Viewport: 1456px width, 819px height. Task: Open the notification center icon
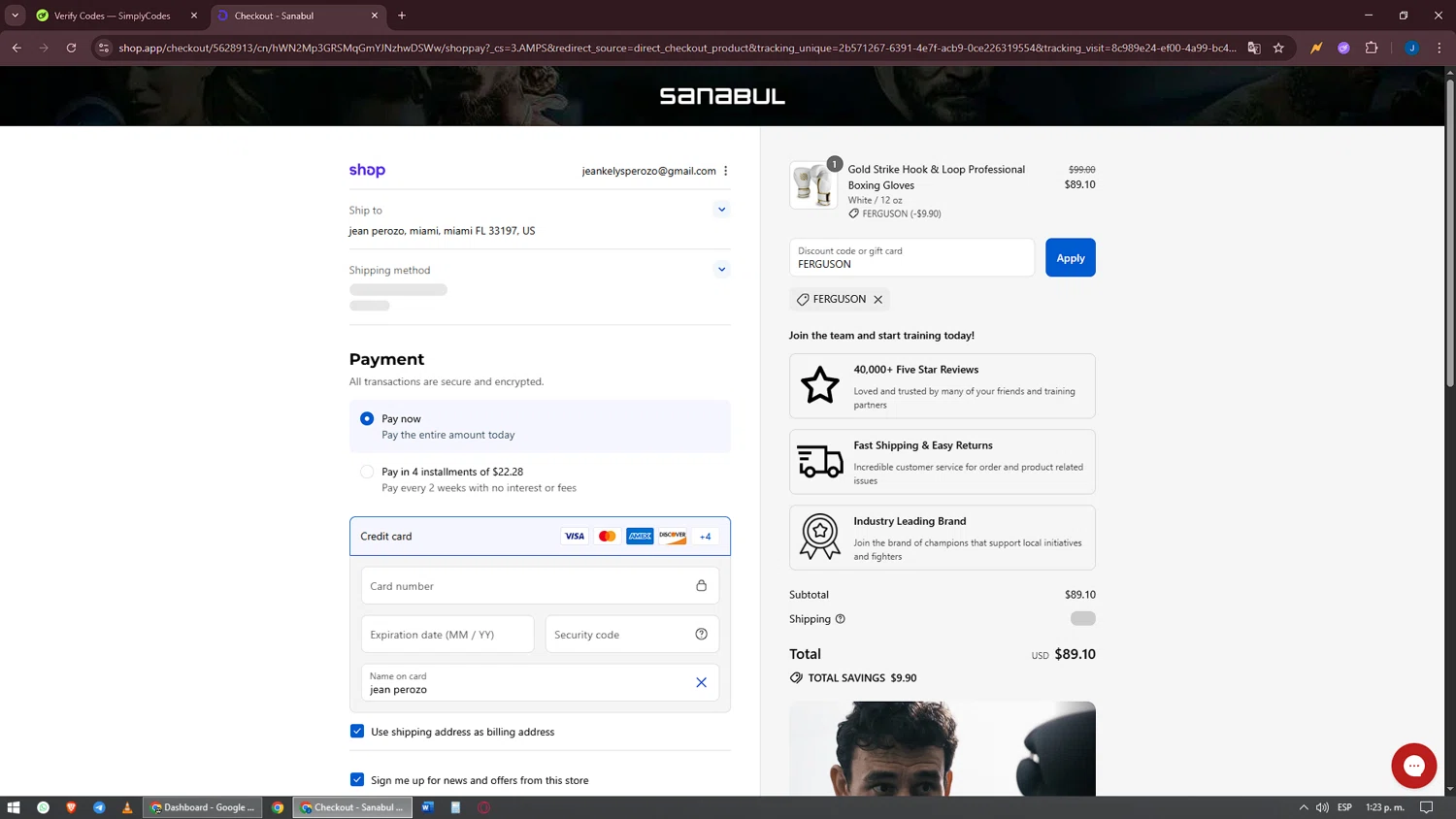click(1426, 807)
